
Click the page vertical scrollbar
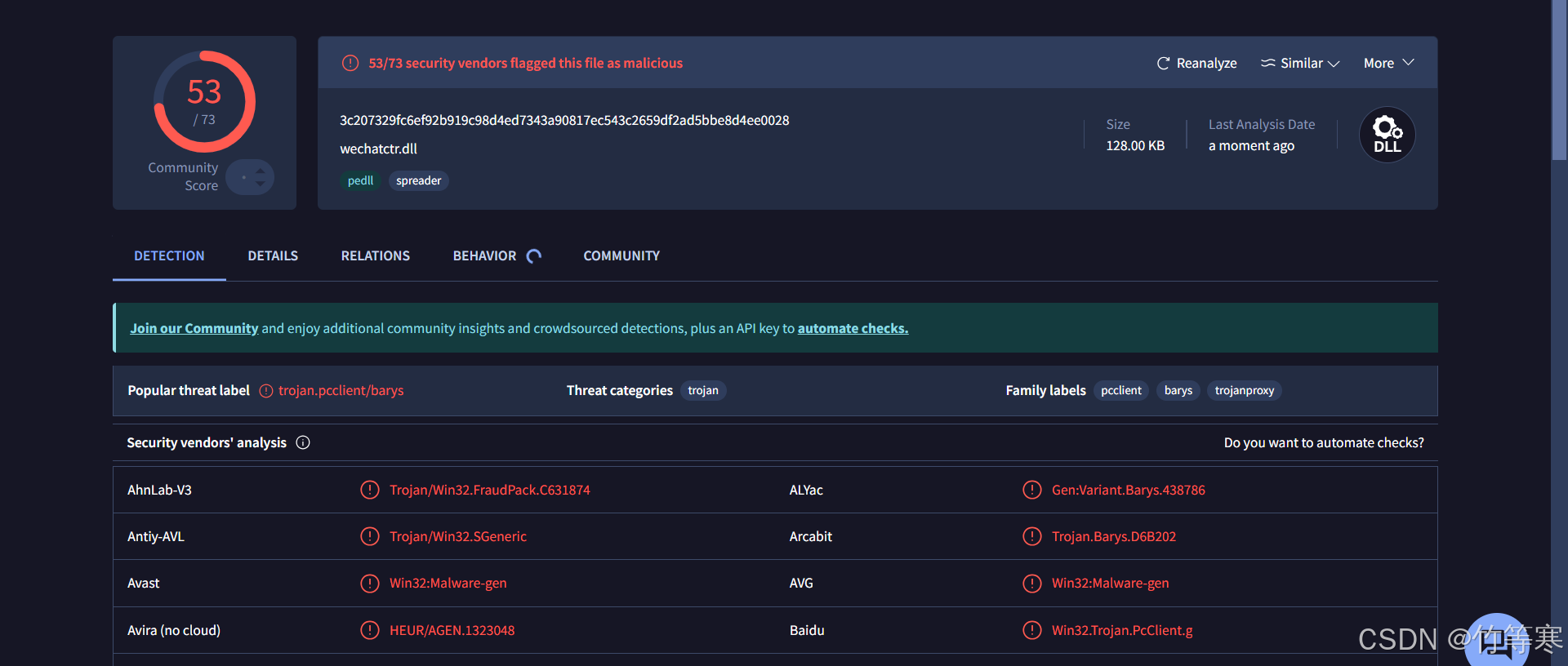pyautogui.click(x=1559, y=80)
